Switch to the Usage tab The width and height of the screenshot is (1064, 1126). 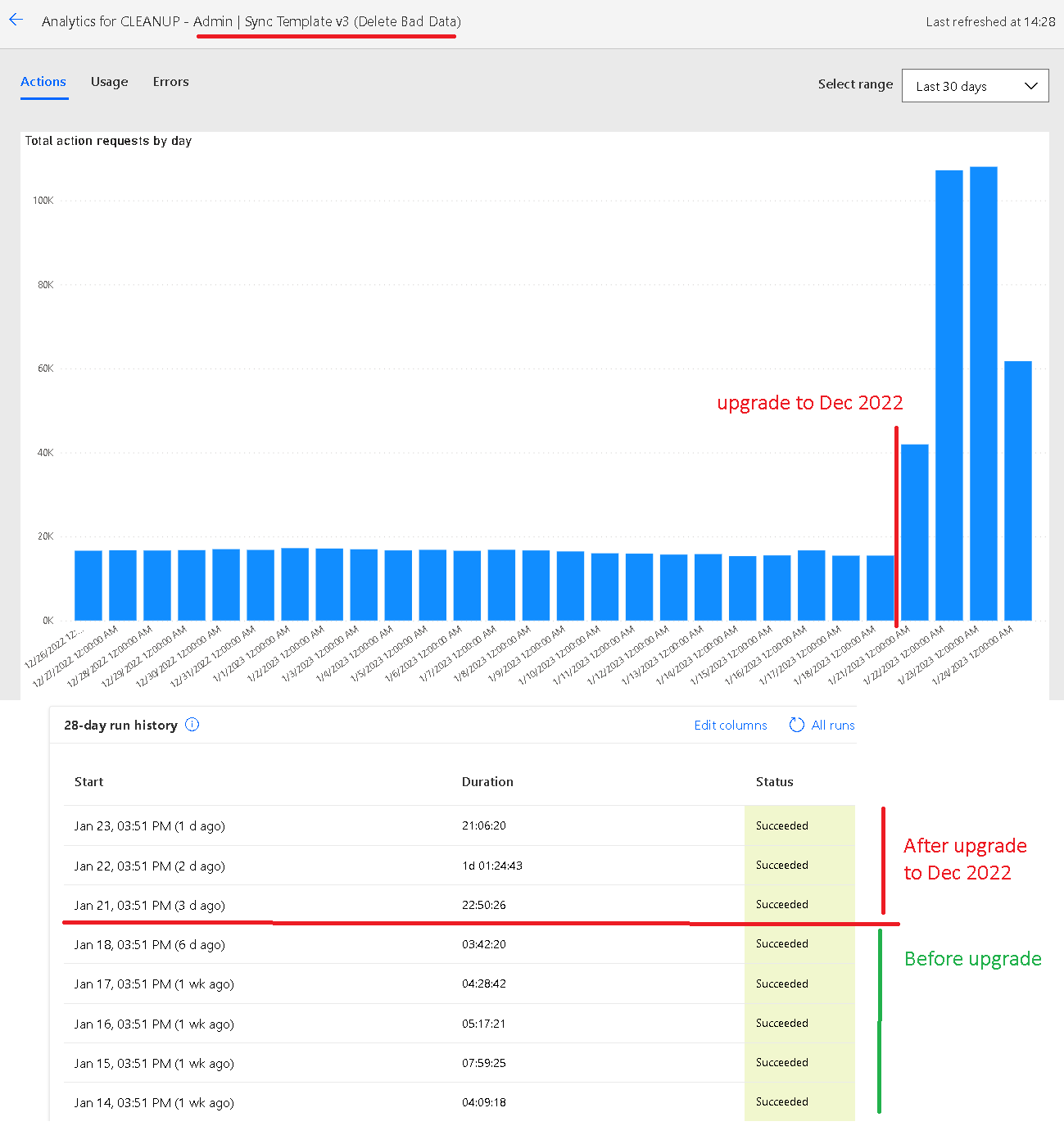109,82
